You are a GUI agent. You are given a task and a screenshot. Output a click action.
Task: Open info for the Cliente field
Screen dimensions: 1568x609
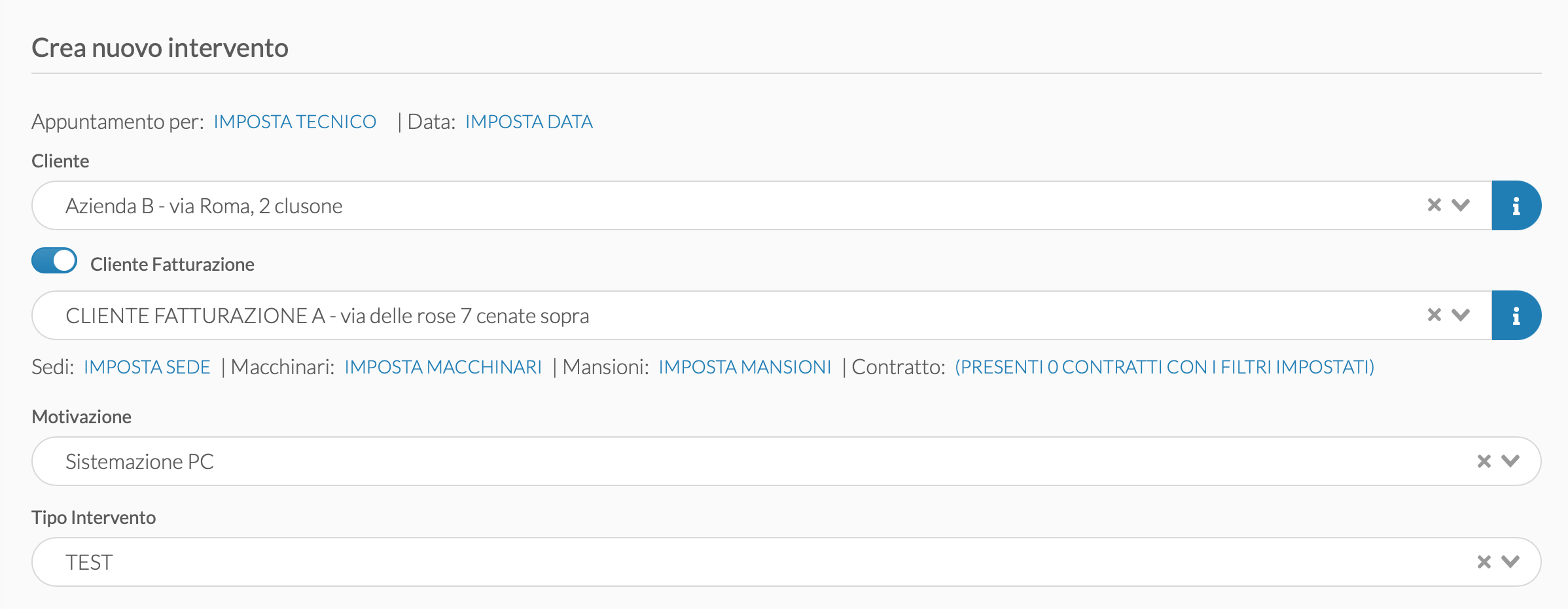click(1516, 205)
